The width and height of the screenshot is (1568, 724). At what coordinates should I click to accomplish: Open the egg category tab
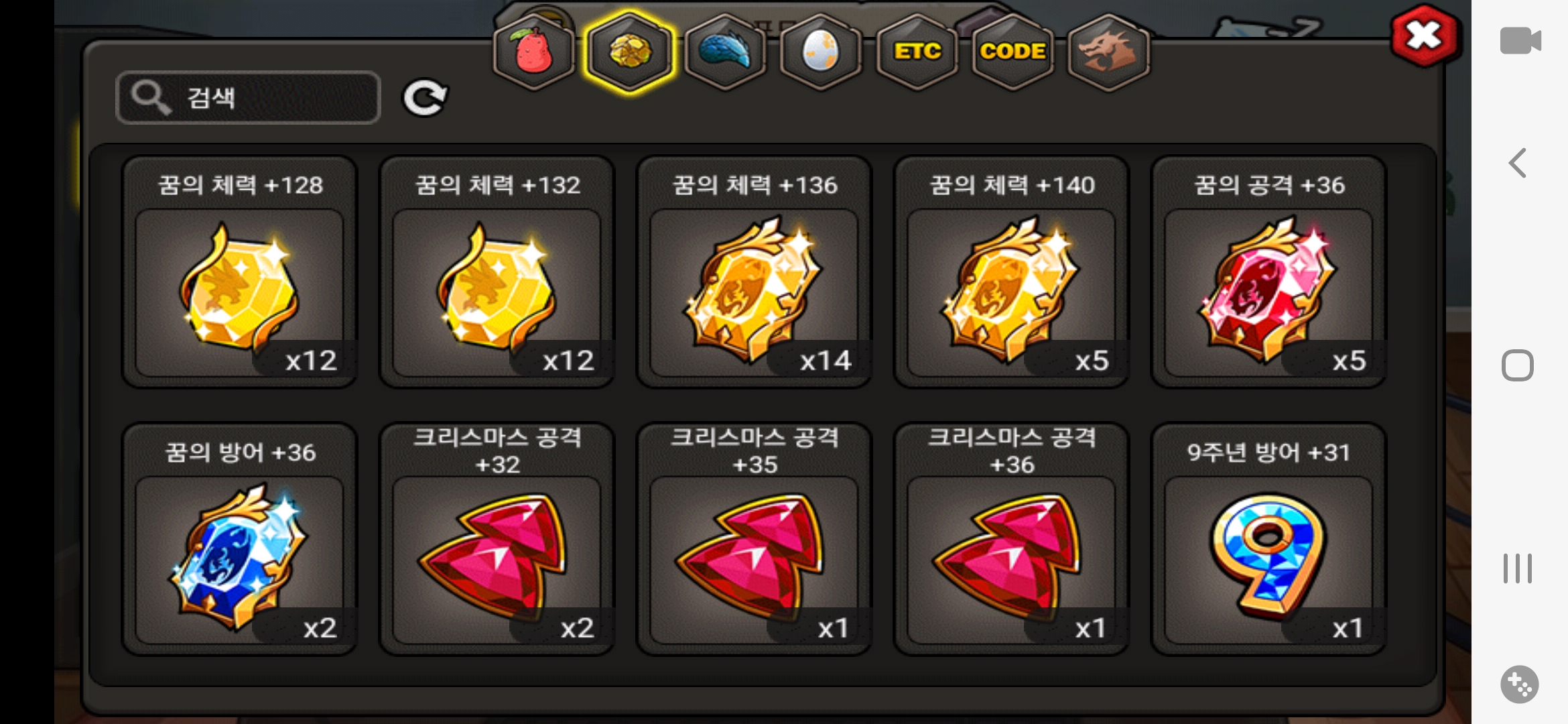pyautogui.click(x=821, y=52)
